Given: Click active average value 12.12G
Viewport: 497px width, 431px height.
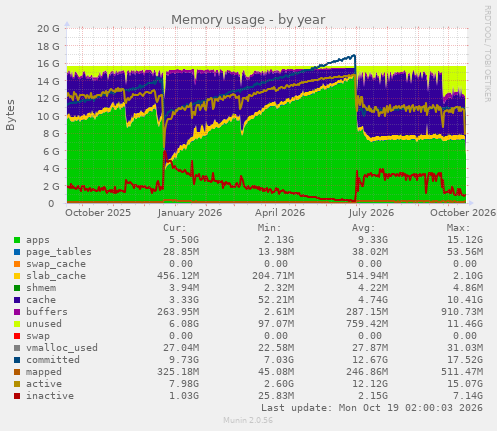Looking at the screenshot, I should coord(370,384).
